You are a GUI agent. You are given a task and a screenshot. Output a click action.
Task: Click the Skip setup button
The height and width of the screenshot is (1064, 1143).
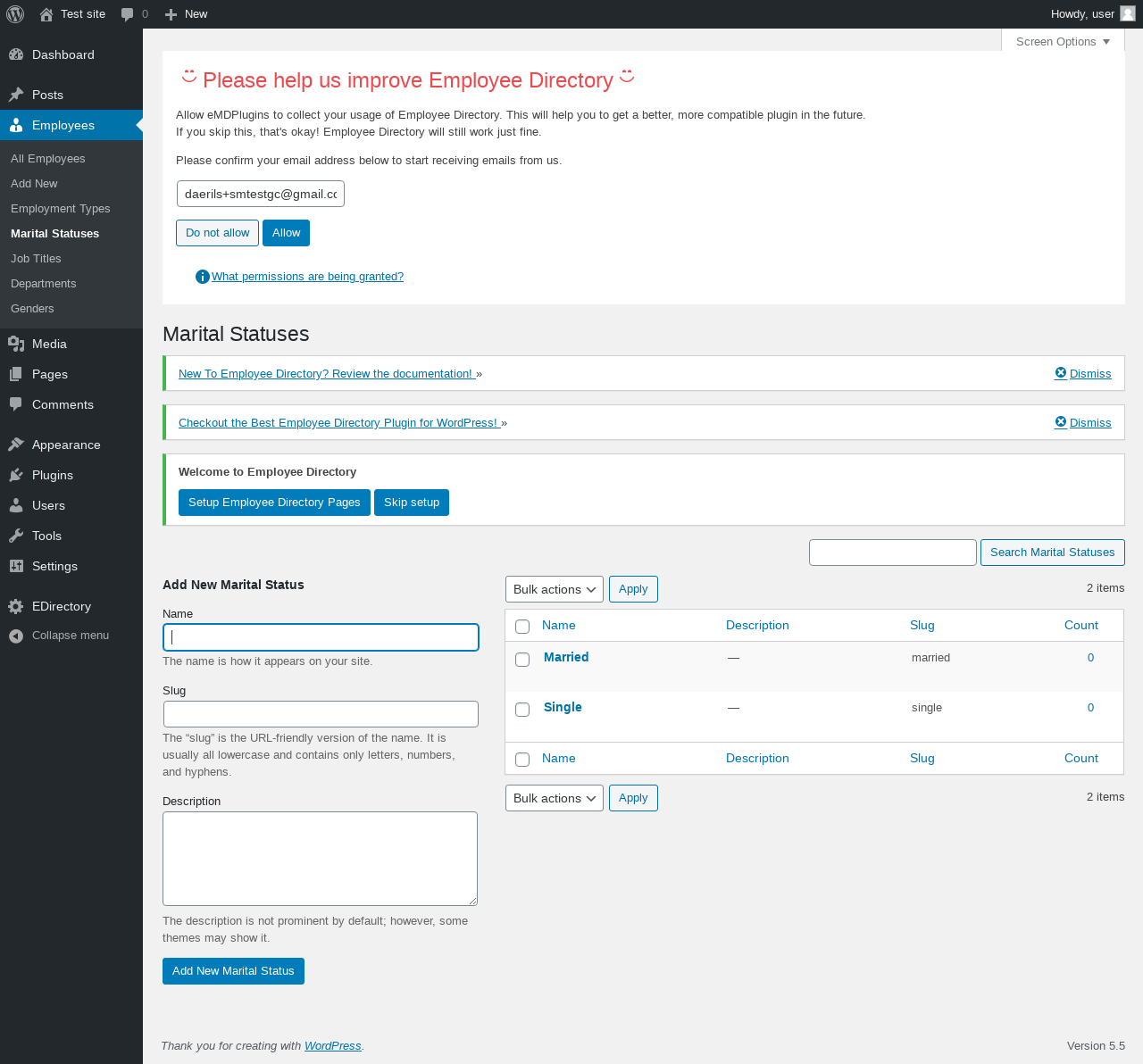click(412, 503)
